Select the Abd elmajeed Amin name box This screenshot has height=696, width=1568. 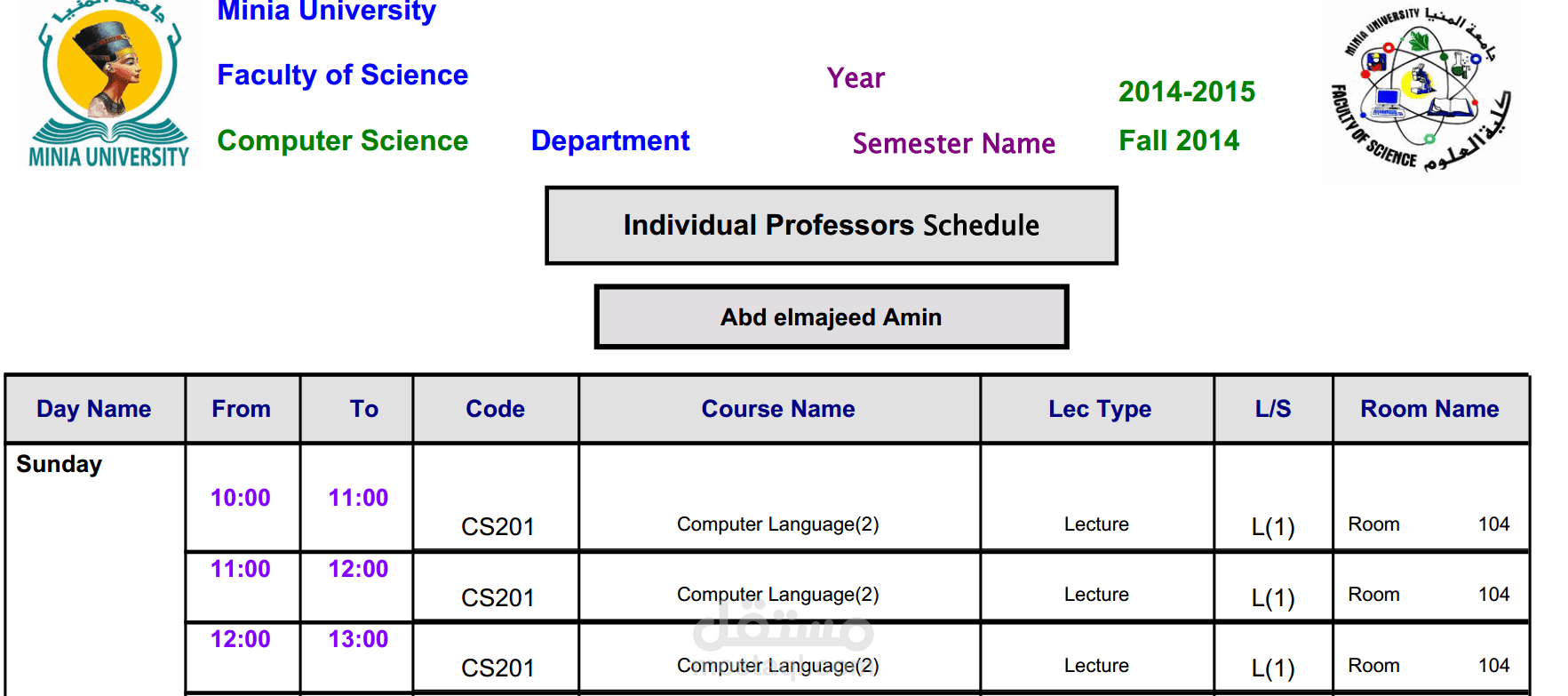pyautogui.click(x=831, y=317)
